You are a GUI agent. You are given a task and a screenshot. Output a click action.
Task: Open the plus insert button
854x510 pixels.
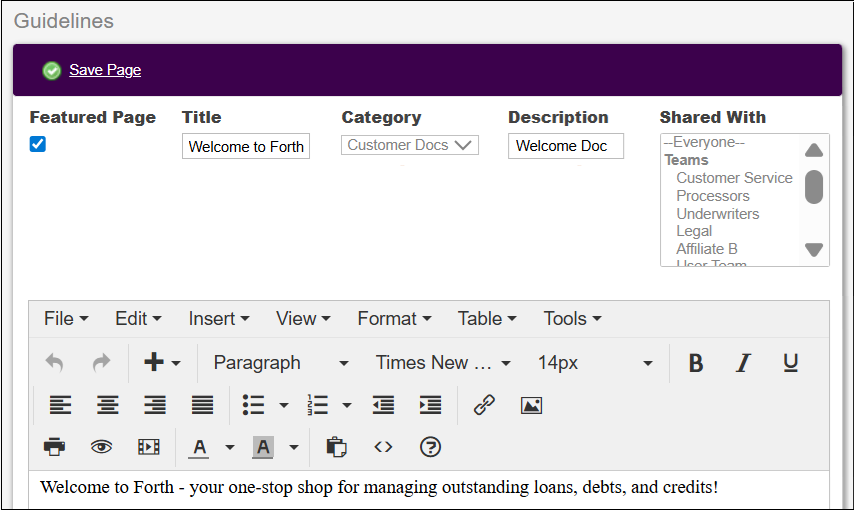(x=154, y=362)
